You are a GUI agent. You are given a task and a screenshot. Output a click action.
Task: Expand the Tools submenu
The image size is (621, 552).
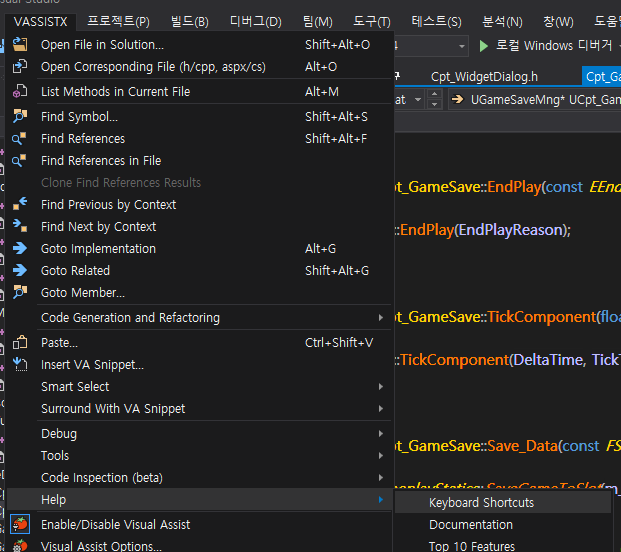click(x=200, y=455)
